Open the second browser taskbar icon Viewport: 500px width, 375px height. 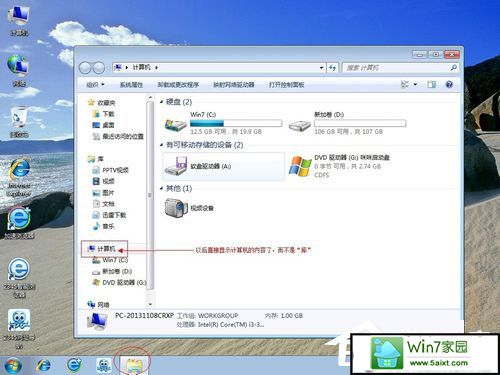(74, 365)
